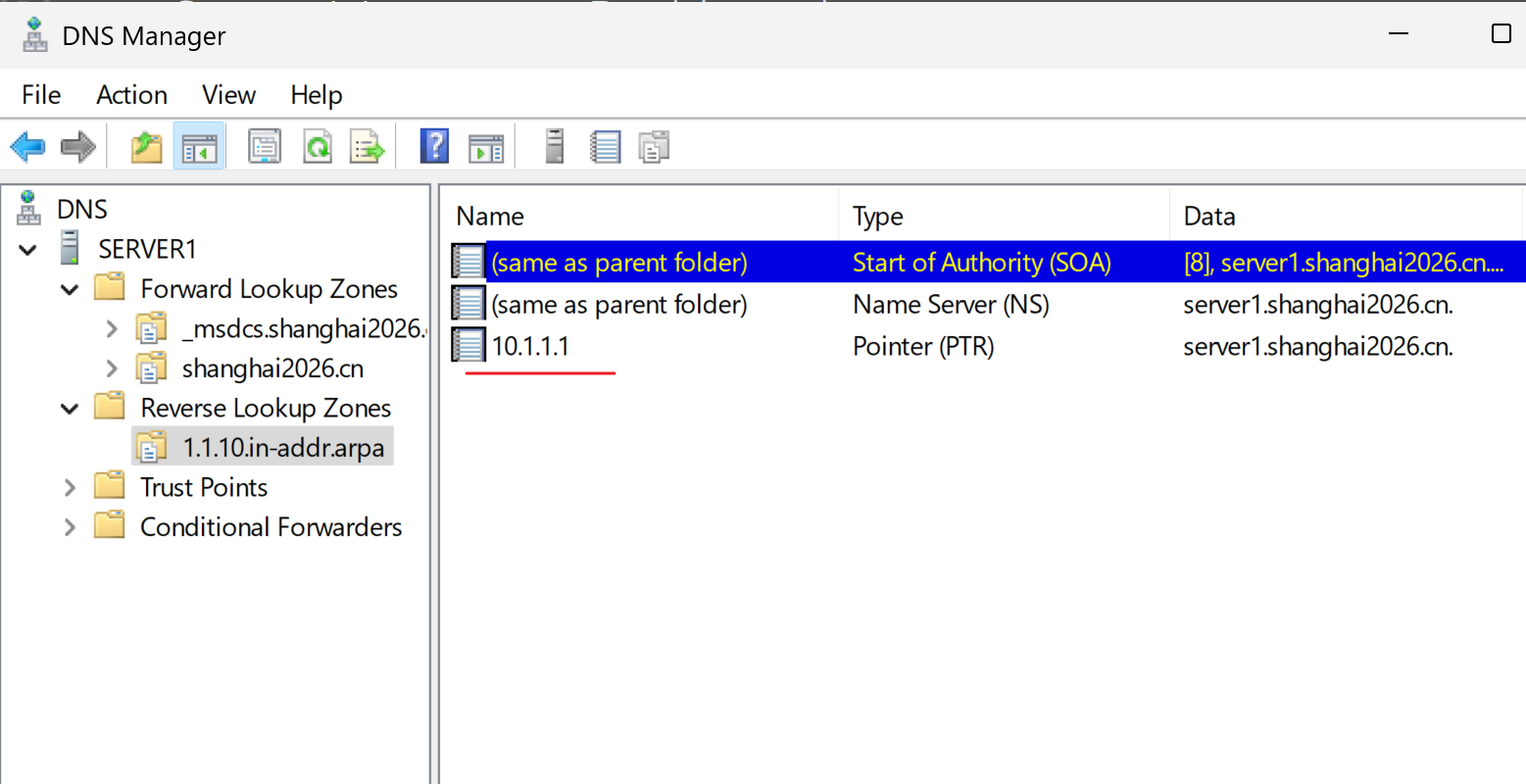The image size is (1526, 784).
Task: Expand the shanghai2026.cn zone node
Action: [111, 368]
